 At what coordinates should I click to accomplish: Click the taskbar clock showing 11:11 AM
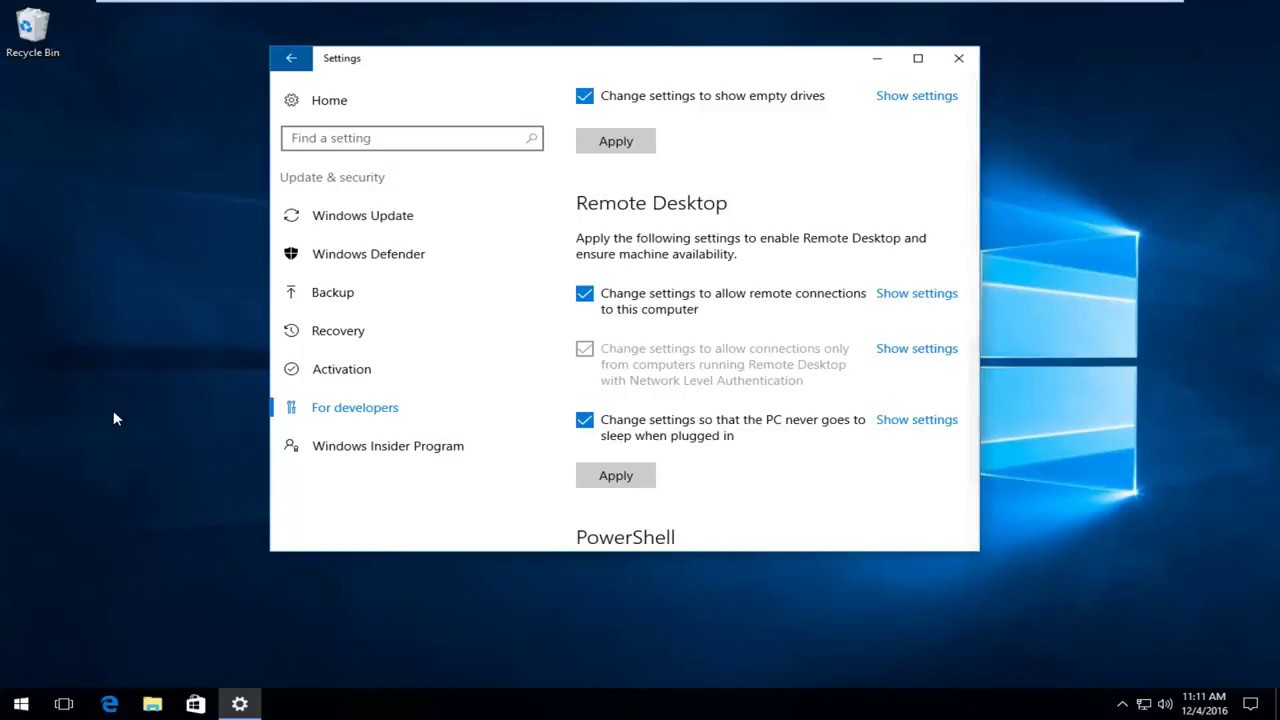pyautogui.click(x=1204, y=704)
